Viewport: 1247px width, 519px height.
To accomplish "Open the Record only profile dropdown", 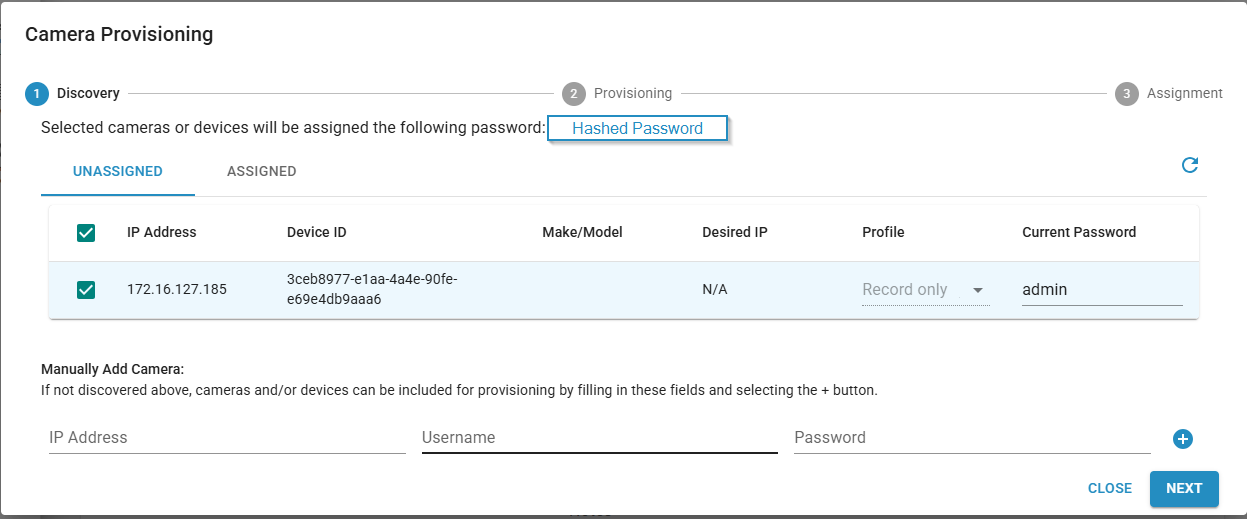I will tap(925, 290).
